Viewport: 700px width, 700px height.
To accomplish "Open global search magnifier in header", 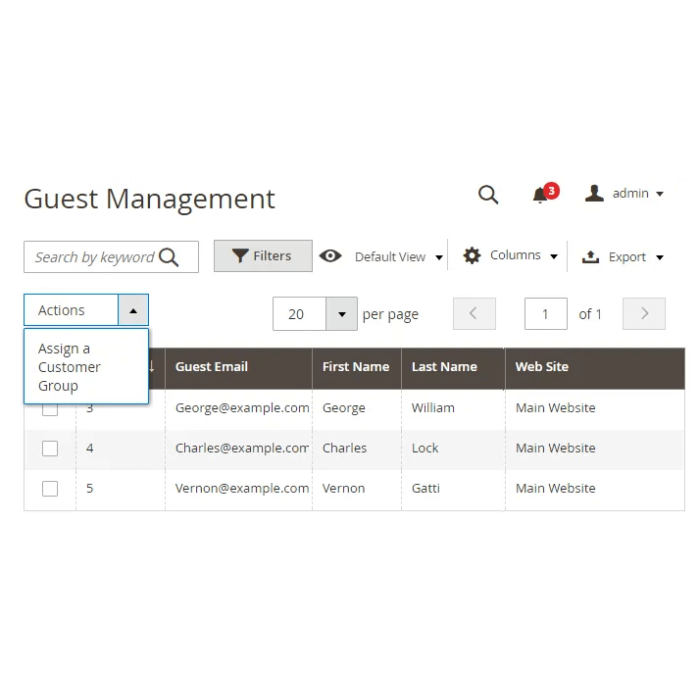I will tap(488, 195).
